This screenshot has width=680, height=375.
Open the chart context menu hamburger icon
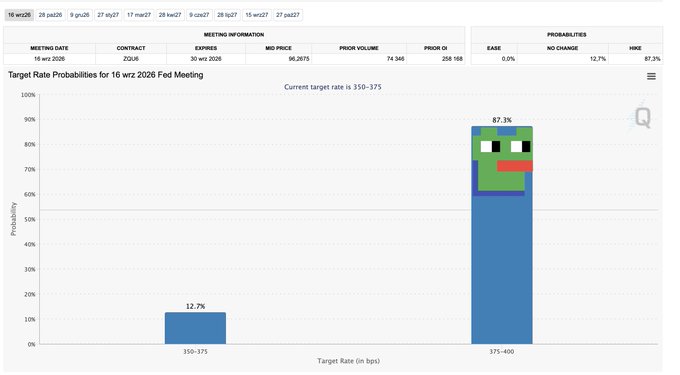tap(651, 76)
